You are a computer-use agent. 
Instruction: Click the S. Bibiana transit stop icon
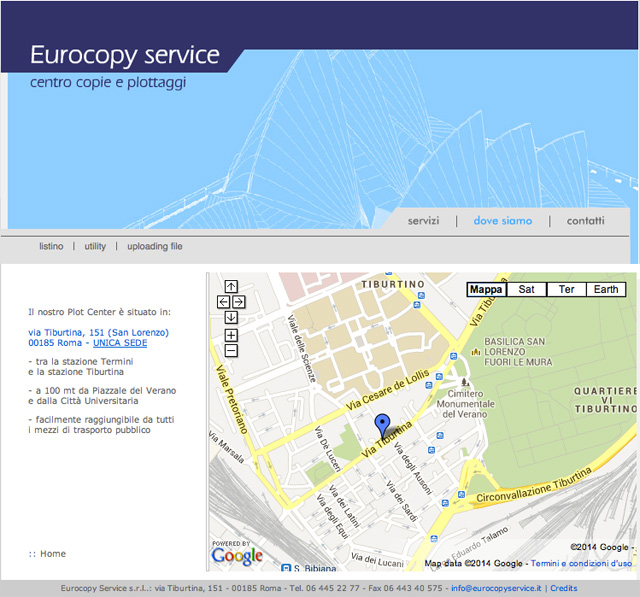tap(286, 568)
